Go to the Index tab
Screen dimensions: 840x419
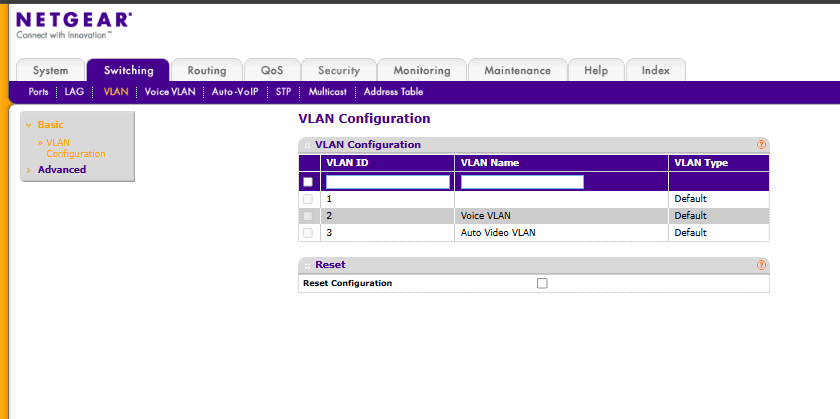point(656,70)
